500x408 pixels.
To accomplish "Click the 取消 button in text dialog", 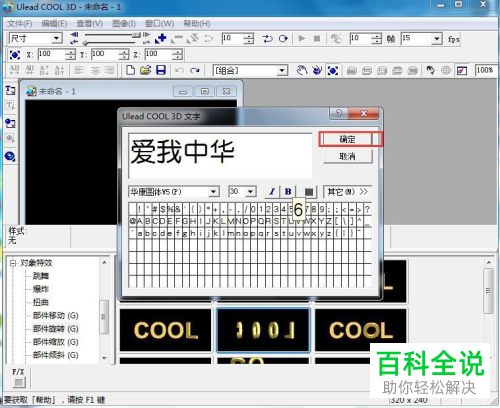I will pyautogui.click(x=347, y=156).
